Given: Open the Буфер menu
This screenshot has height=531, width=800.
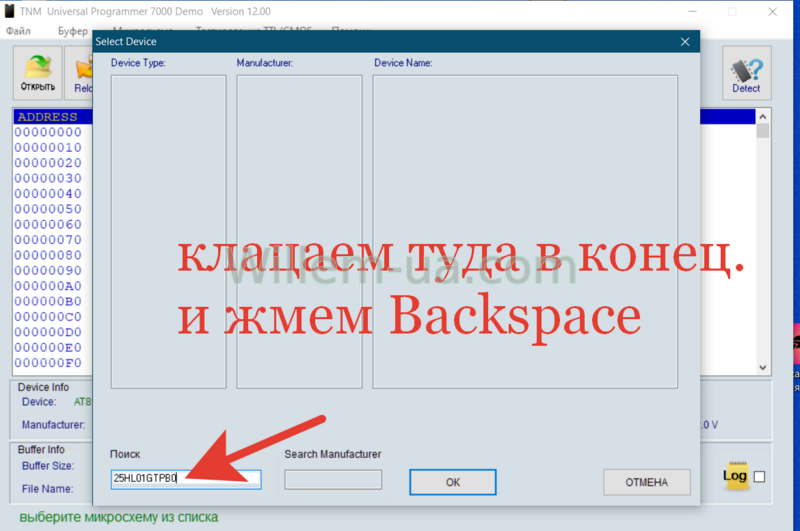Looking at the screenshot, I should coord(72,31).
